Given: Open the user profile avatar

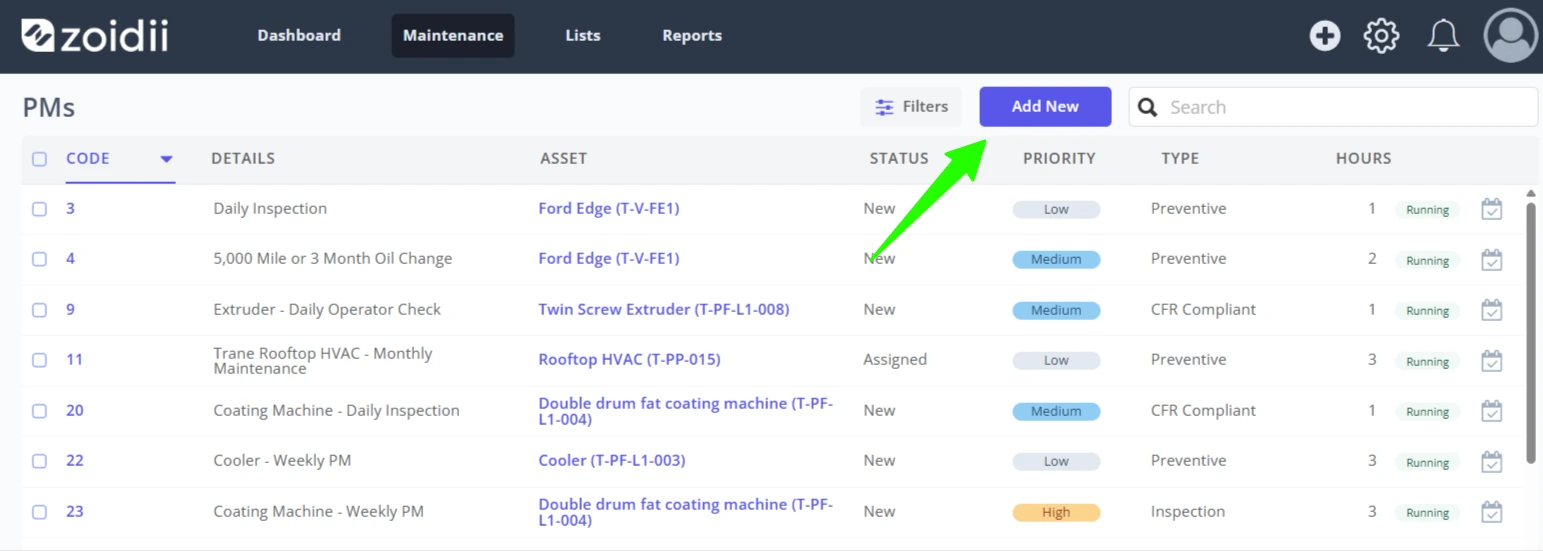Looking at the screenshot, I should pos(1511,36).
